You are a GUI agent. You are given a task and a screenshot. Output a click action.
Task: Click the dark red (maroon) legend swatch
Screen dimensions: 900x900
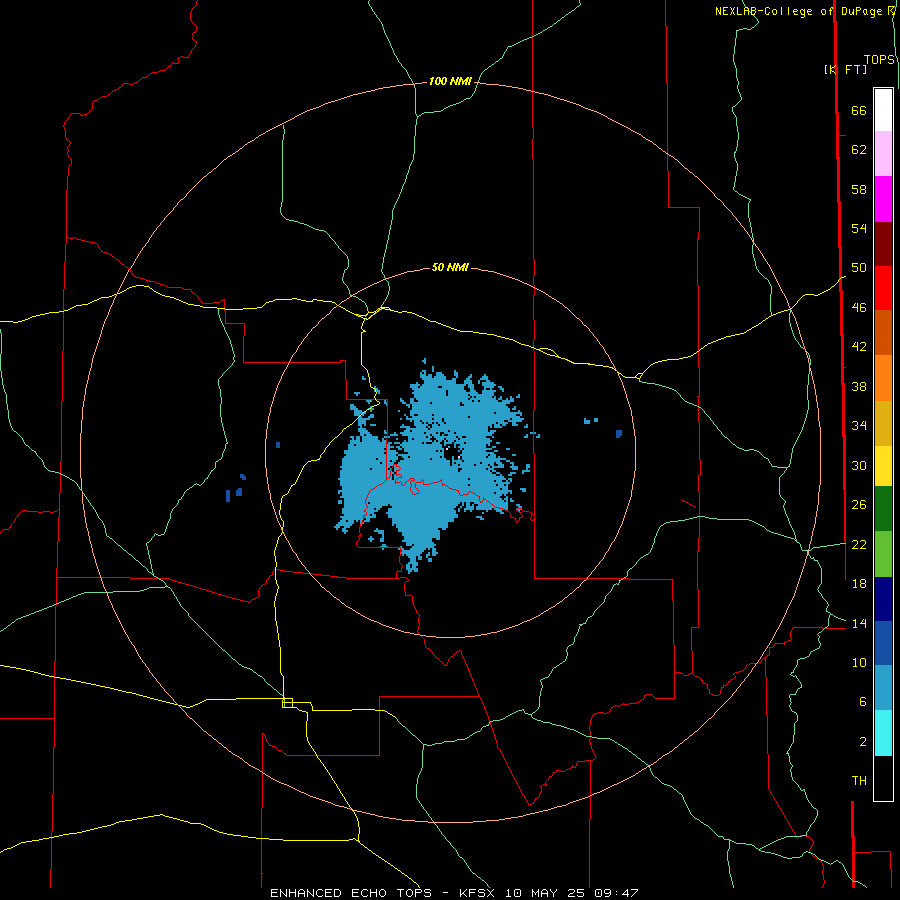click(x=883, y=244)
